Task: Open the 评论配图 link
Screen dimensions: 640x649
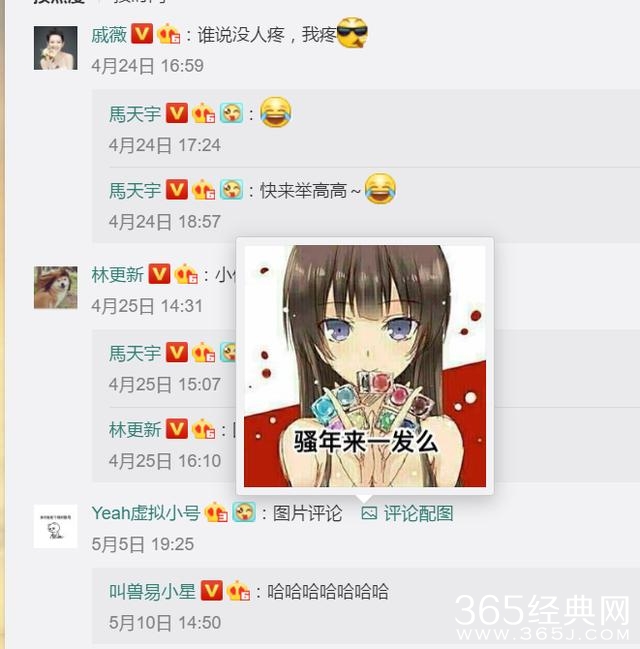Action: pos(418,513)
